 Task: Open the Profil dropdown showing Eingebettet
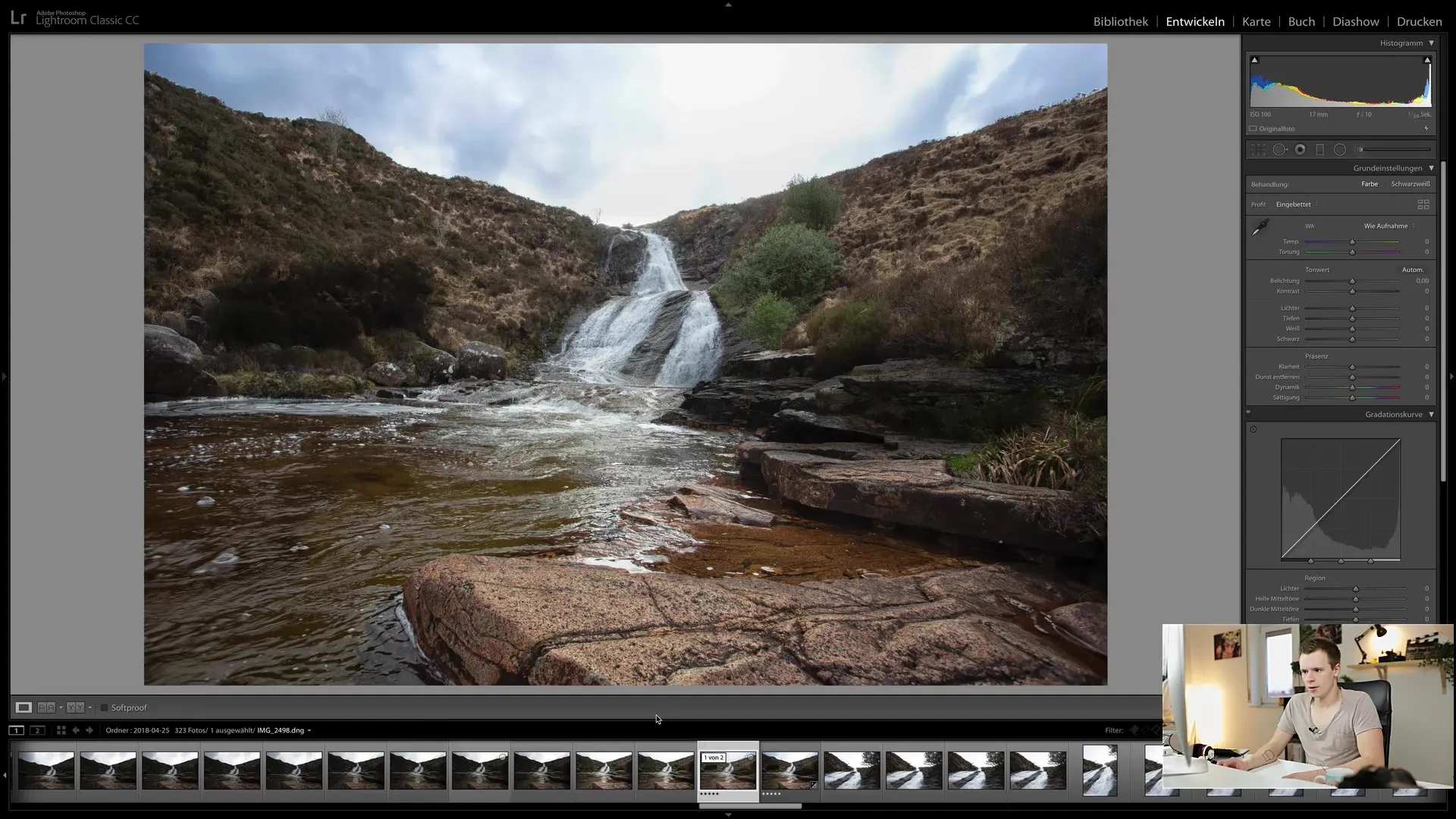(1297, 205)
